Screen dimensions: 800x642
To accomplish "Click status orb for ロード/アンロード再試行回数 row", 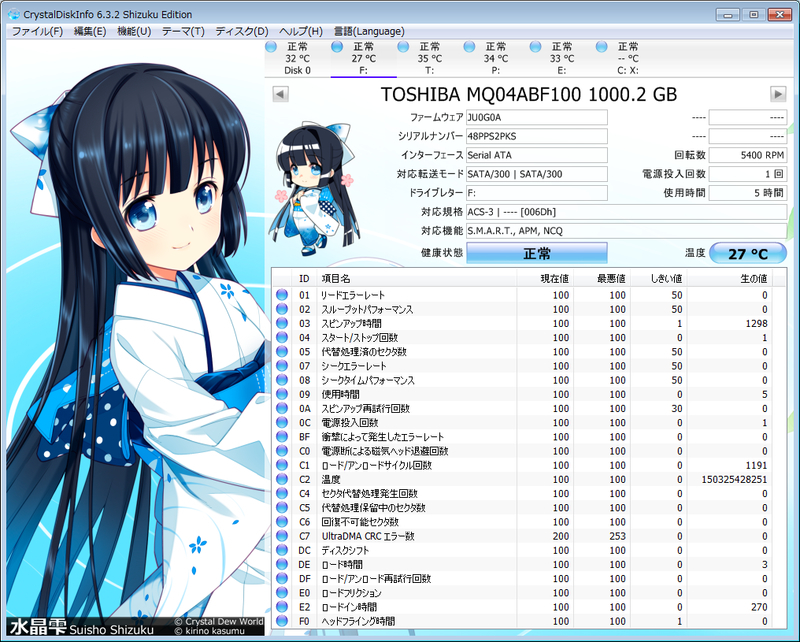I will [x=282, y=579].
